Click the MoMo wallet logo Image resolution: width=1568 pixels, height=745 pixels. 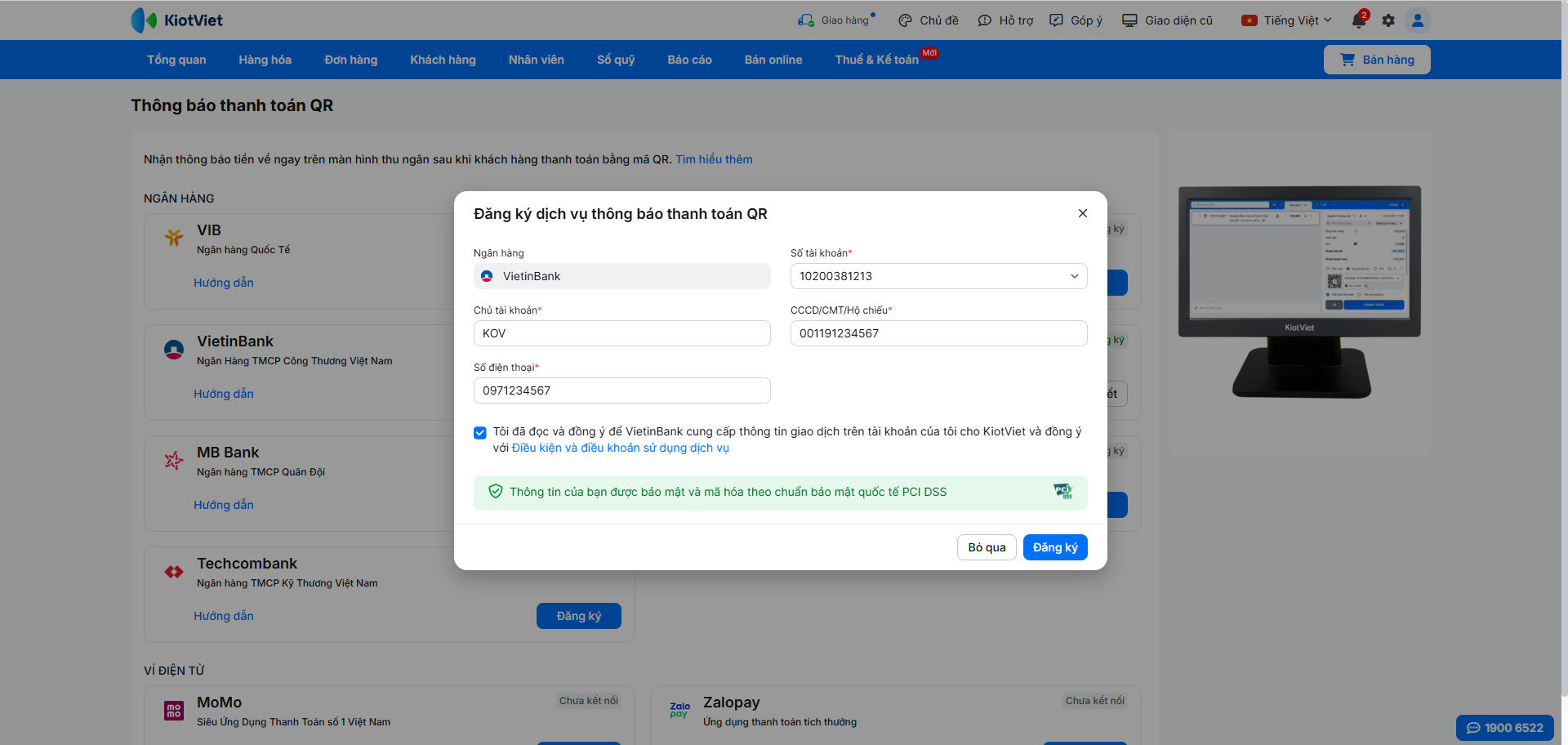pyautogui.click(x=174, y=711)
